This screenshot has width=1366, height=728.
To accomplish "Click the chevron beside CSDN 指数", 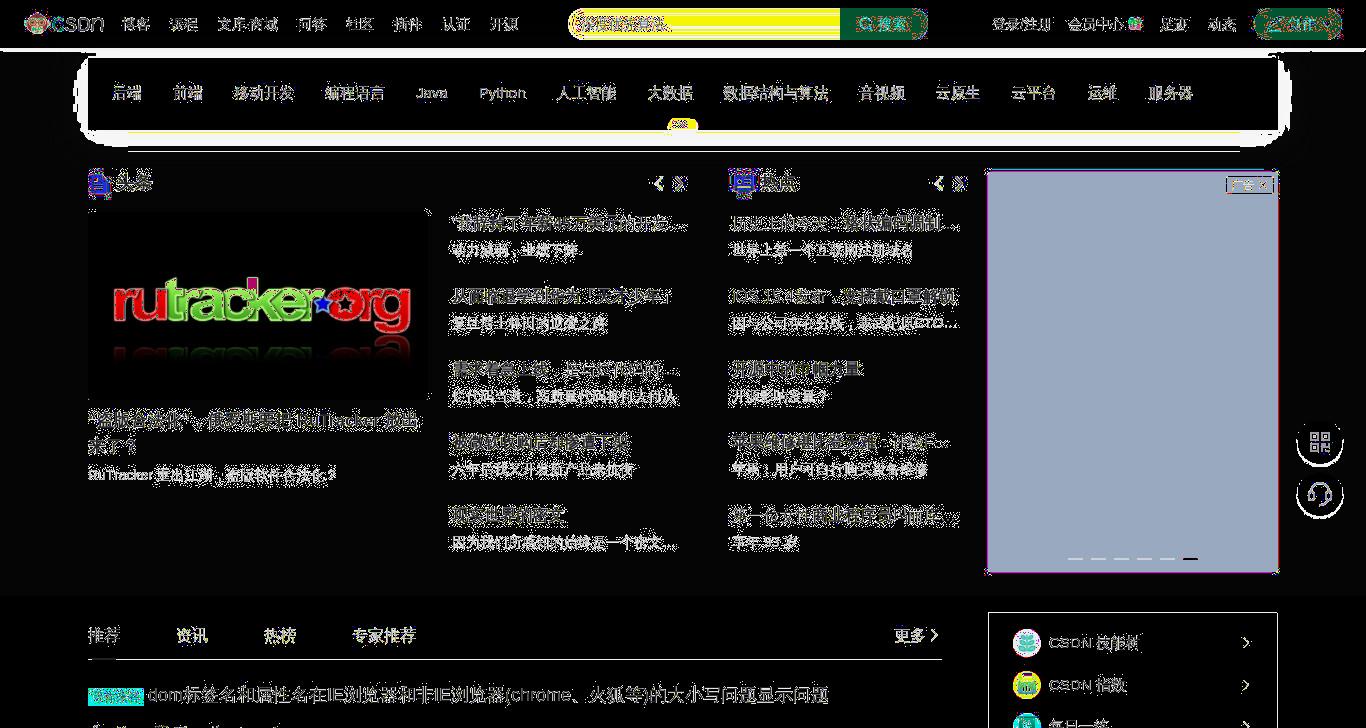I will point(1246,685).
